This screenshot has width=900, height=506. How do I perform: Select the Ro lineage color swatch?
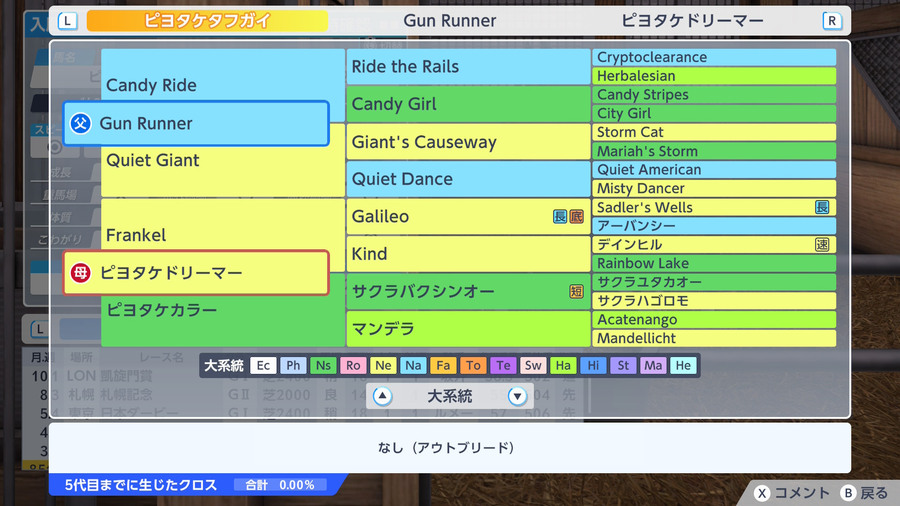point(353,365)
